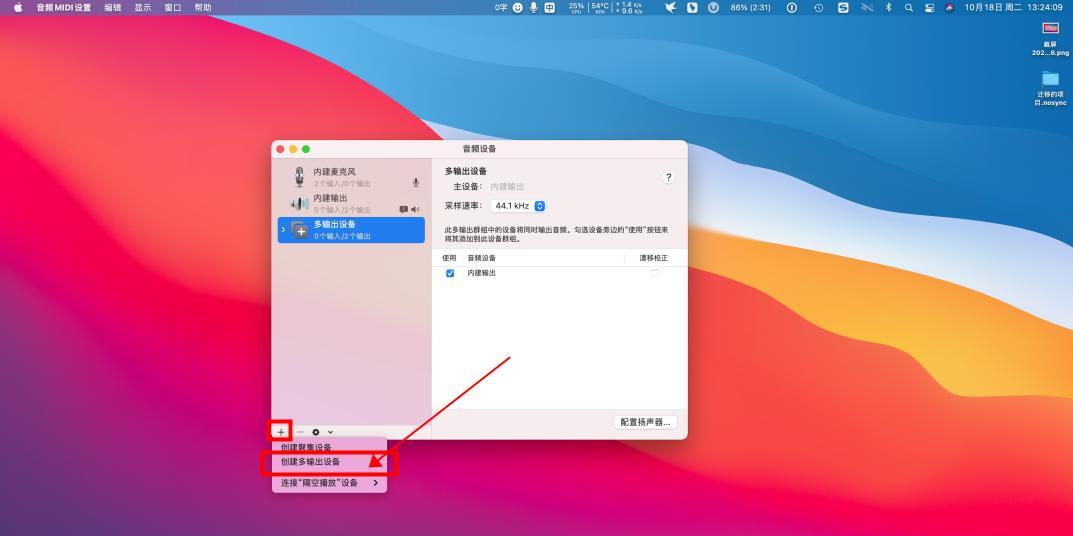
Task: Click the round gray power menu icon
Action: point(714,8)
